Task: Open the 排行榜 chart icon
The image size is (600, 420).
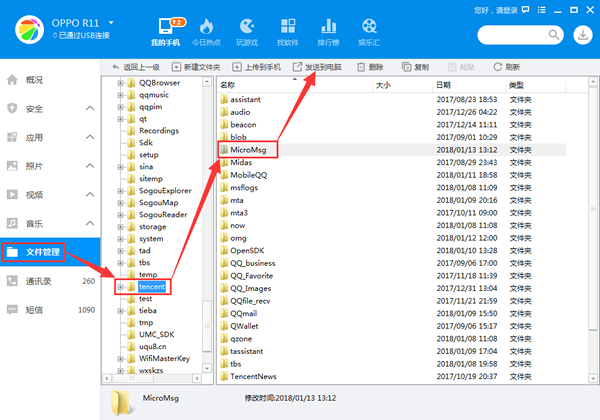Action: click(328, 26)
